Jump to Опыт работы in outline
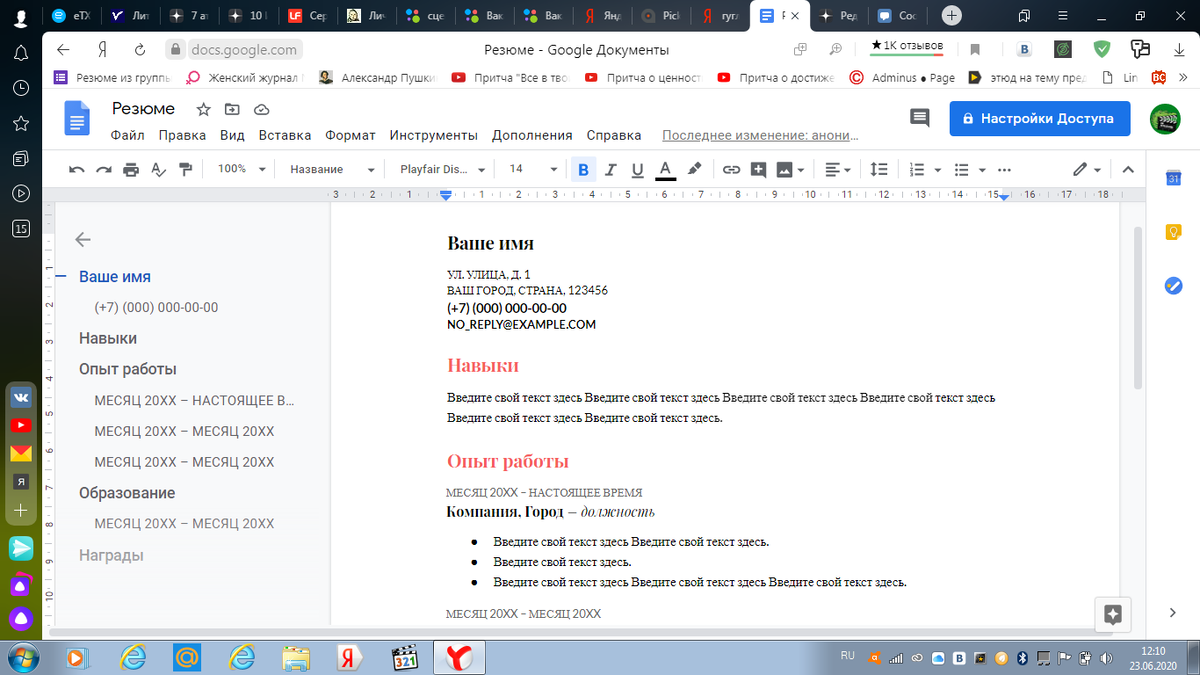The image size is (1200, 675). [x=128, y=369]
